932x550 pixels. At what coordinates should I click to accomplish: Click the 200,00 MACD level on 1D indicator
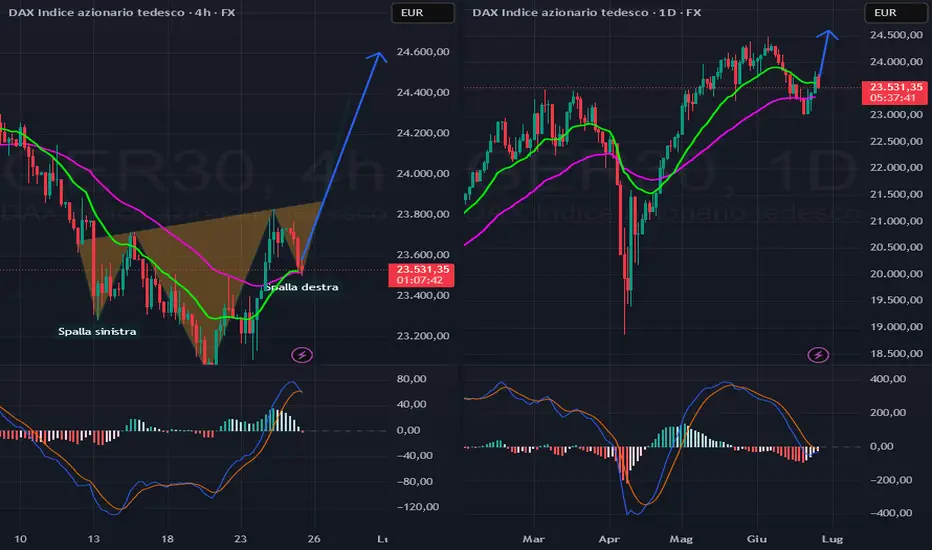click(888, 413)
